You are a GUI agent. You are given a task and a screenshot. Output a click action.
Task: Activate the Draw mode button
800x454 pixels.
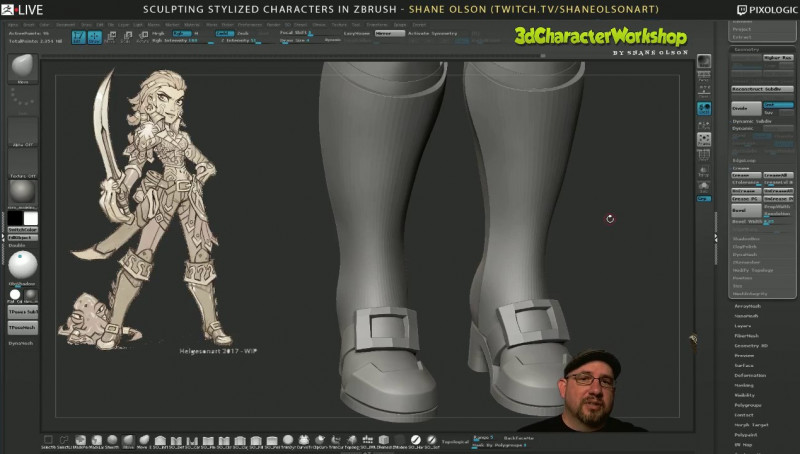(x=94, y=37)
